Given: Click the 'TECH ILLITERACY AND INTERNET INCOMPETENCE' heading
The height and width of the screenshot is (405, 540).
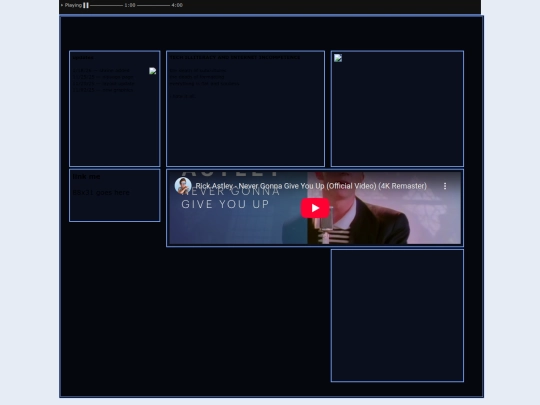Looking at the screenshot, I should 235,57.
